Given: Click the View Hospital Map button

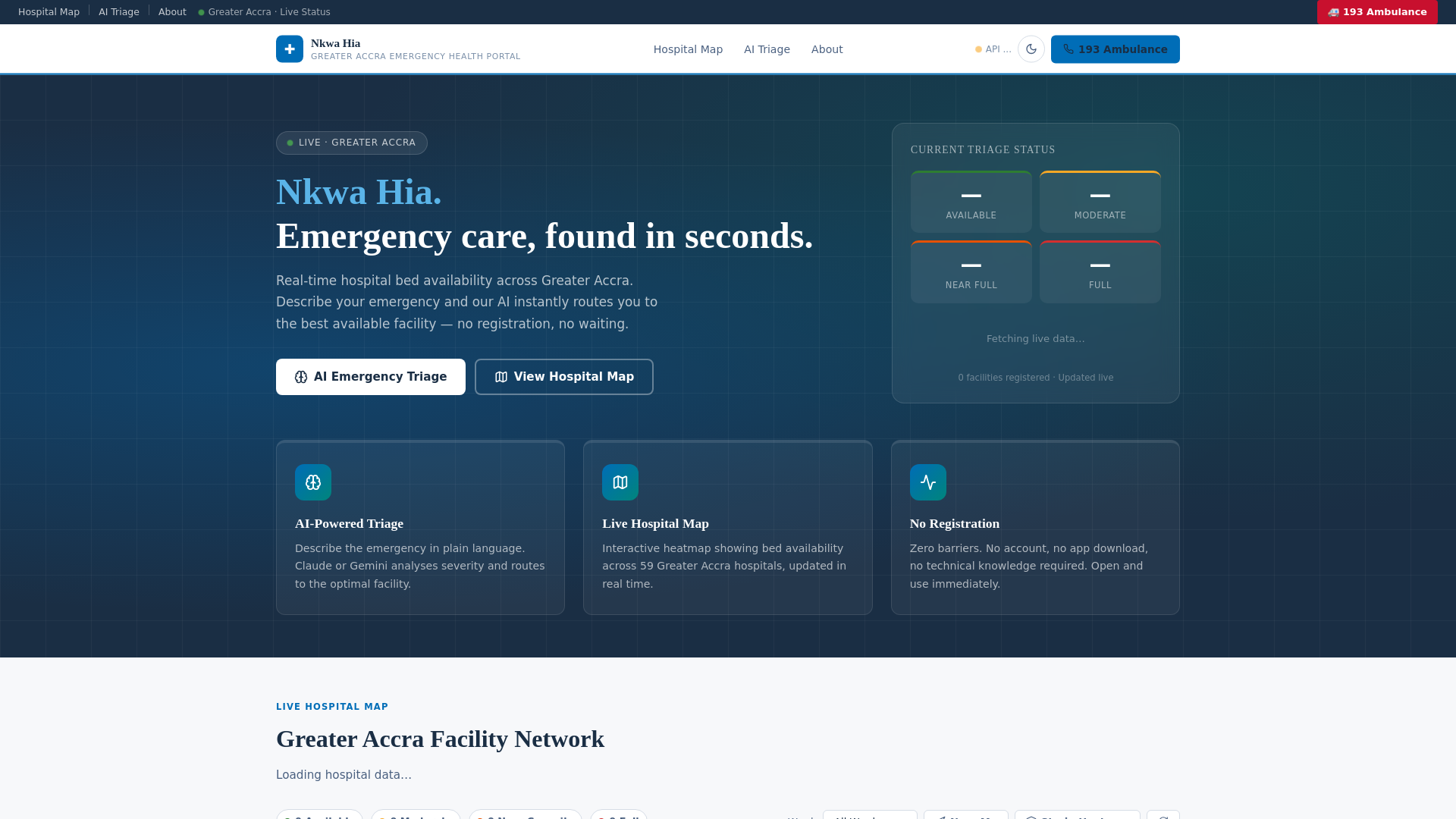Looking at the screenshot, I should click(564, 377).
